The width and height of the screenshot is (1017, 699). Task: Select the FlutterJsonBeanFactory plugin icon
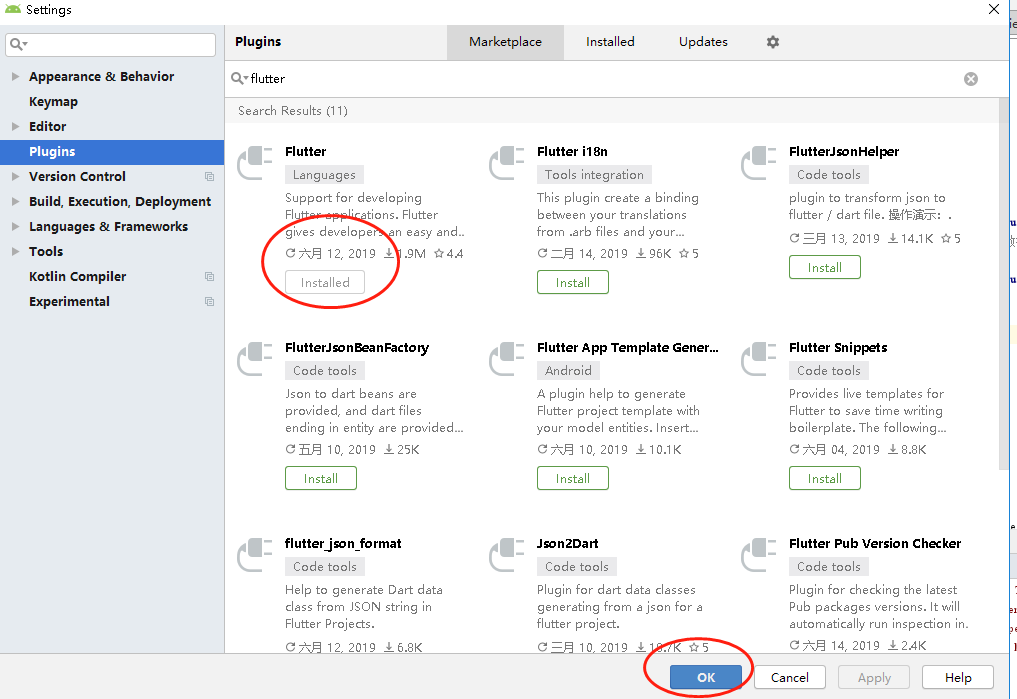[255, 359]
